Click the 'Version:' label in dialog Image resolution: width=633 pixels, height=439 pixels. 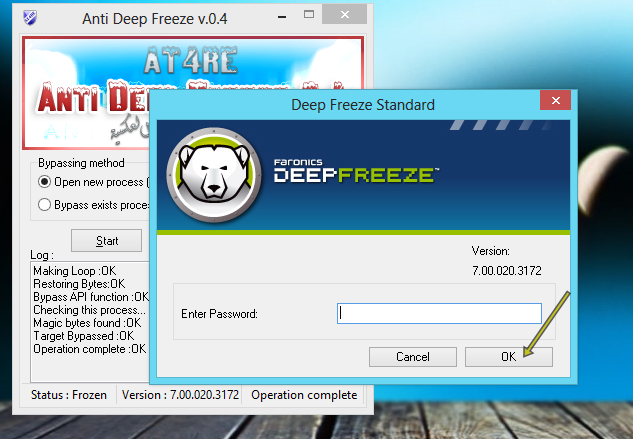[x=490, y=251]
